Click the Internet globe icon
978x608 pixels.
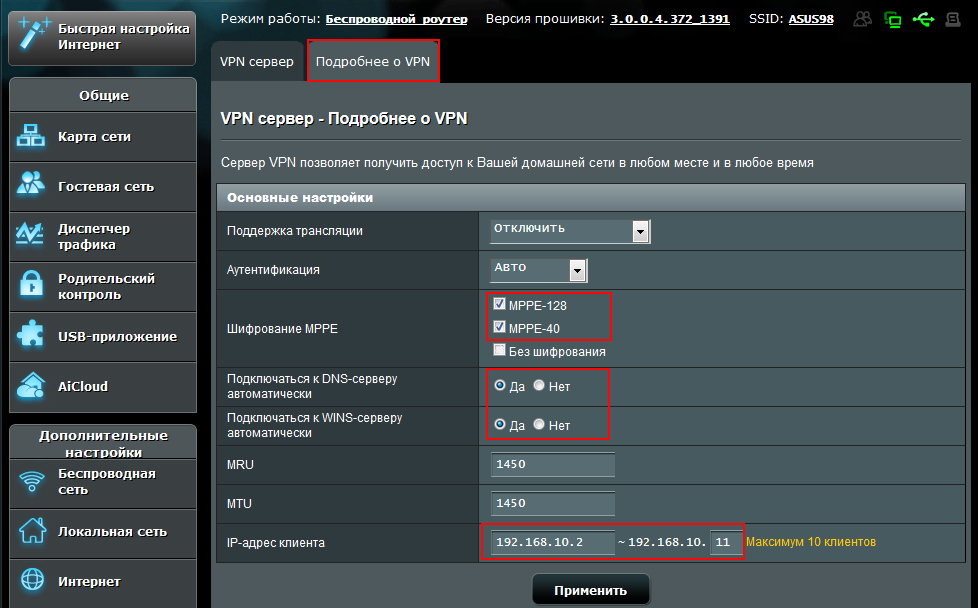32,580
